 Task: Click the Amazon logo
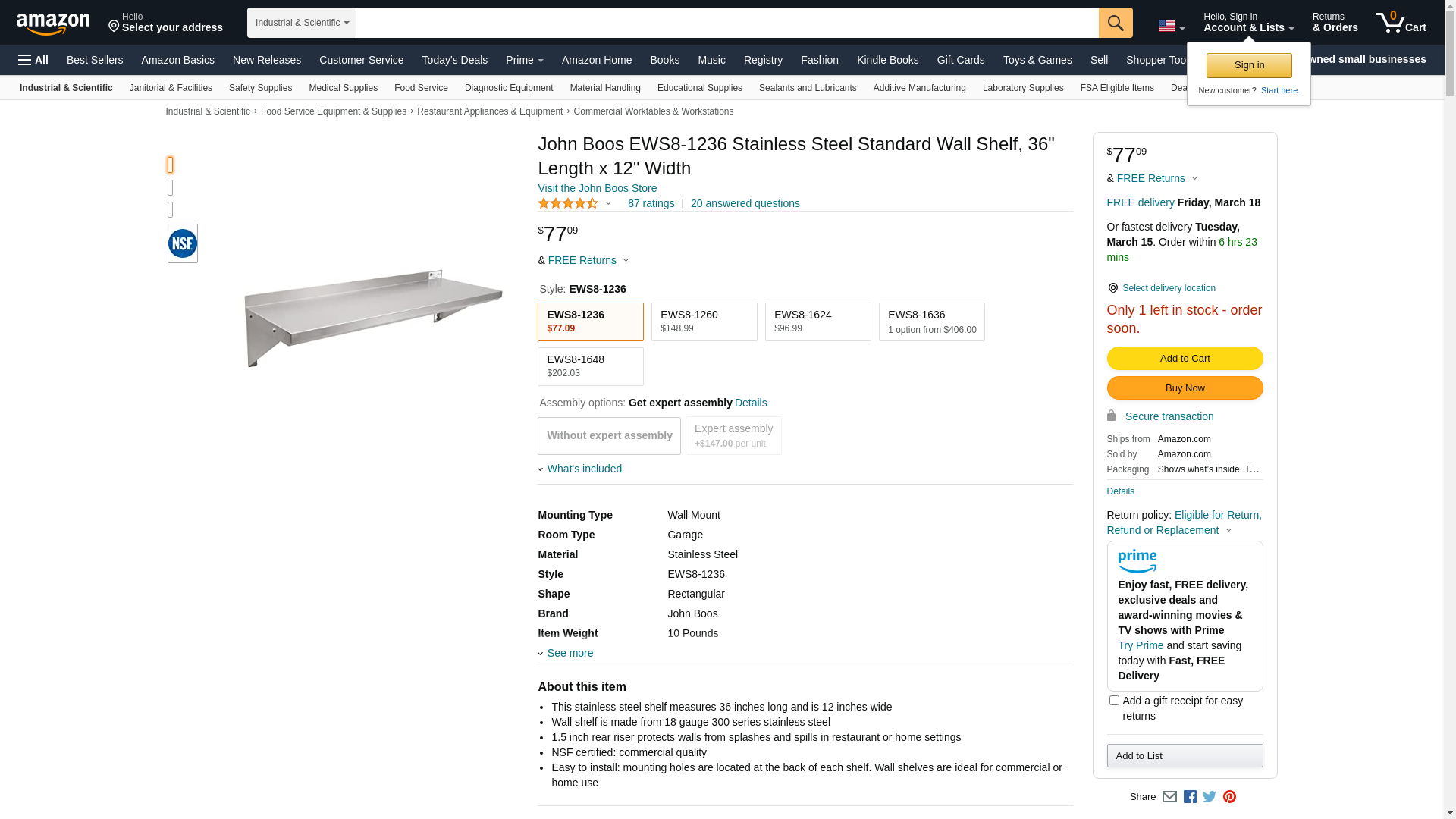pyautogui.click(x=53, y=24)
